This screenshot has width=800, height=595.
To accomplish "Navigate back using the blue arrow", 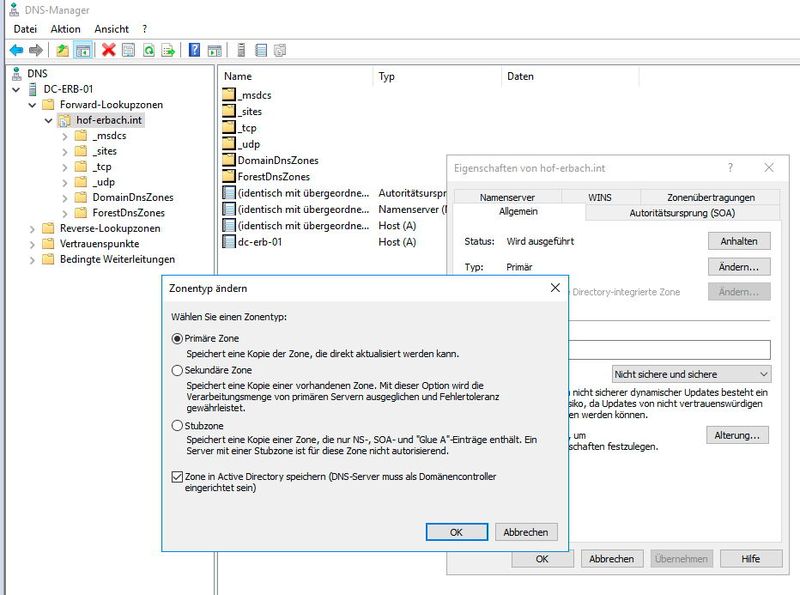I will click(16, 48).
